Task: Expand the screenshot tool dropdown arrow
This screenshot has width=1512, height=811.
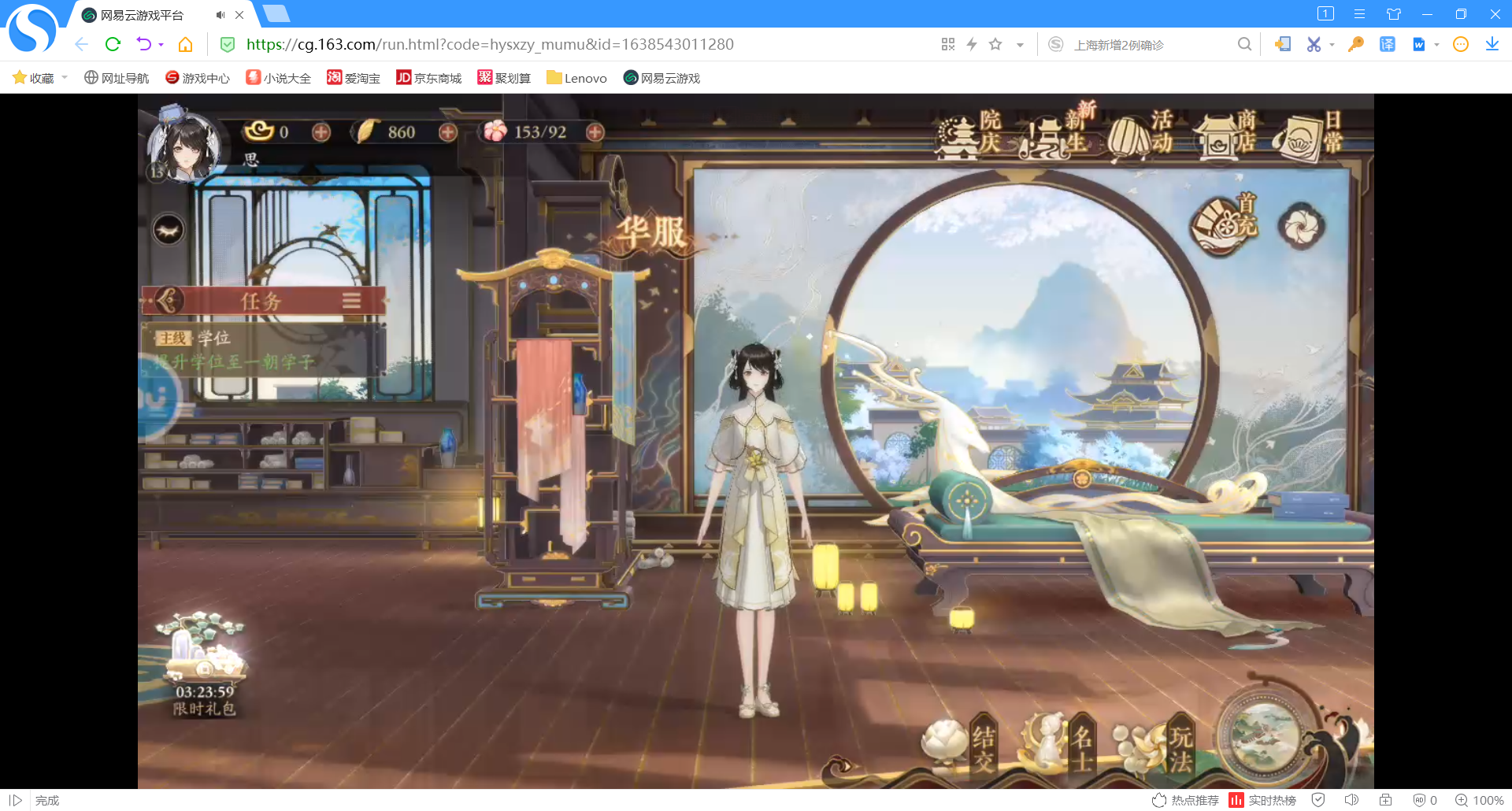Action: (x=1332, y=45)
